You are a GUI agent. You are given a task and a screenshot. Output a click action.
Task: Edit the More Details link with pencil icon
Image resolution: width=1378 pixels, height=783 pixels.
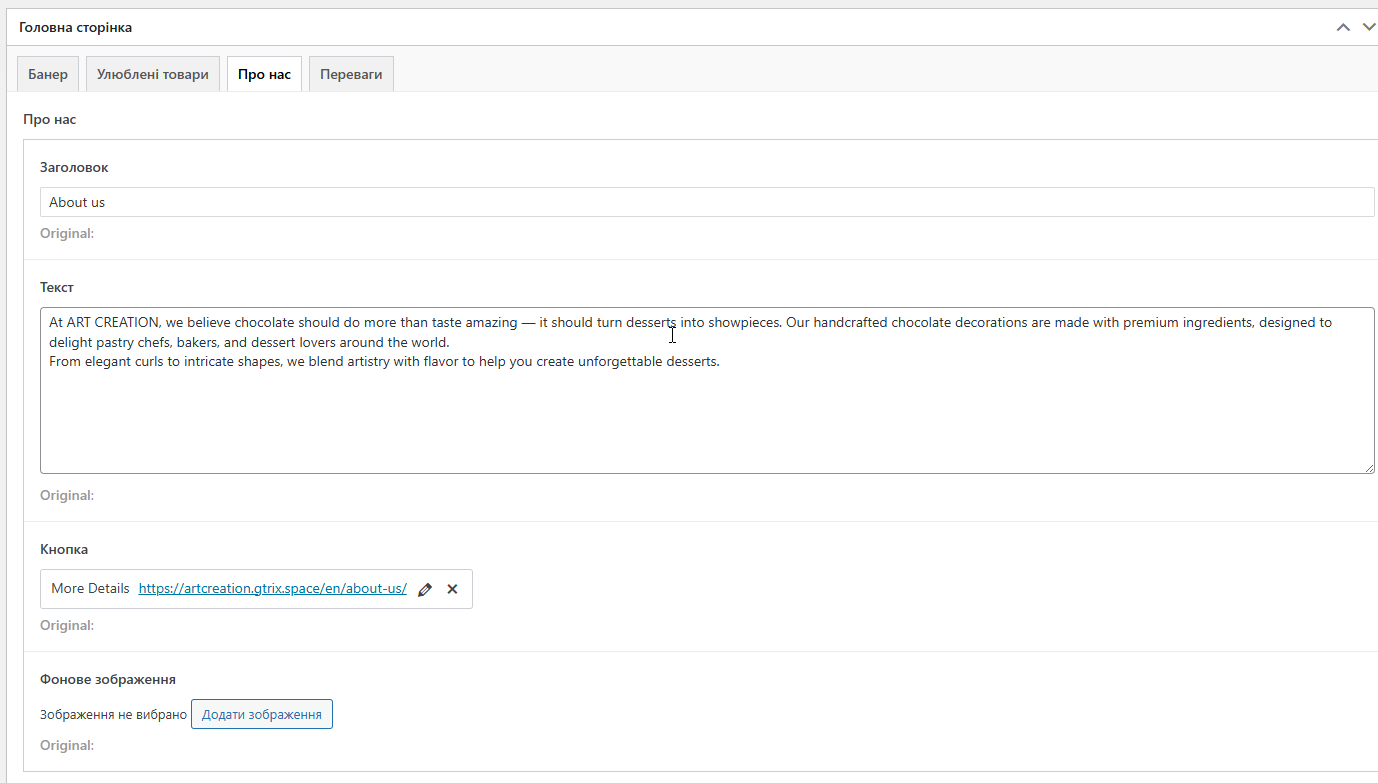425,589
